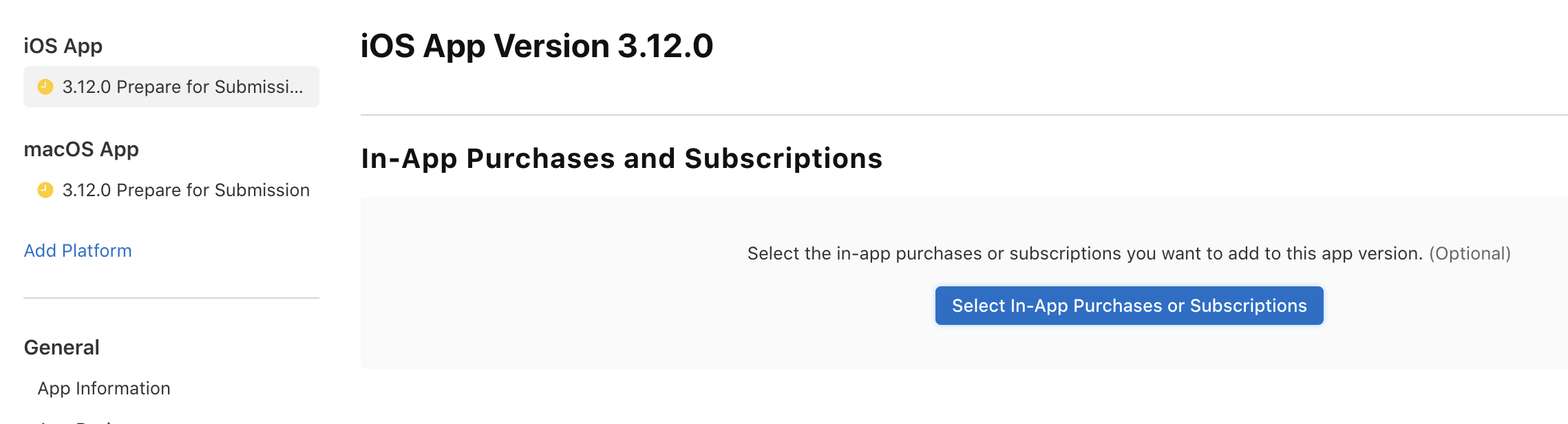Select the iOS App section header
The image size is (1568, 424).
pyautogui.click(x=63, y=45)
